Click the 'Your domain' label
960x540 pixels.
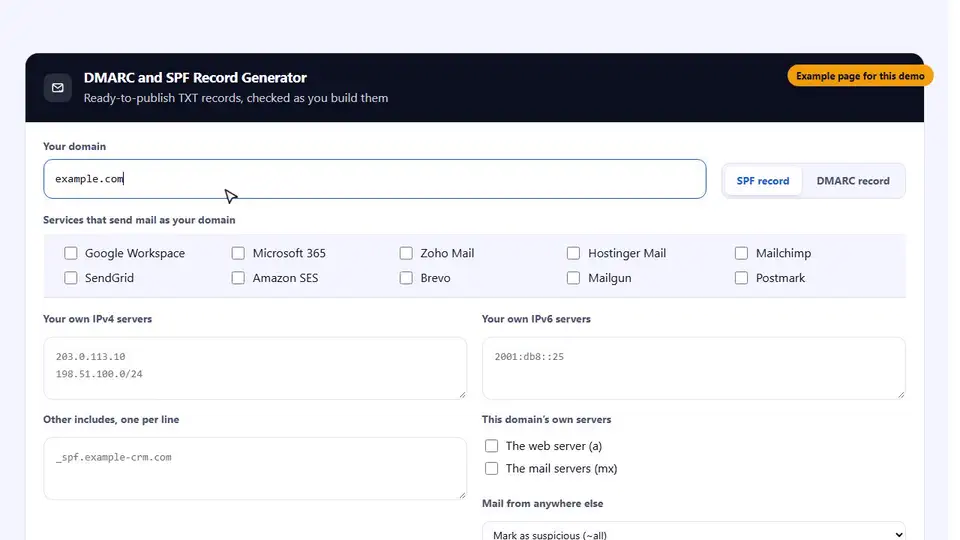pos(74,146)
